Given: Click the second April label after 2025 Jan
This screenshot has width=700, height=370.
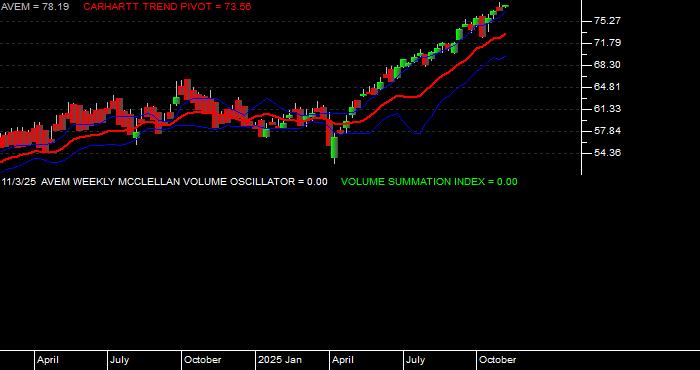Looking at the screenshot, I should click(x=343, y=360).
